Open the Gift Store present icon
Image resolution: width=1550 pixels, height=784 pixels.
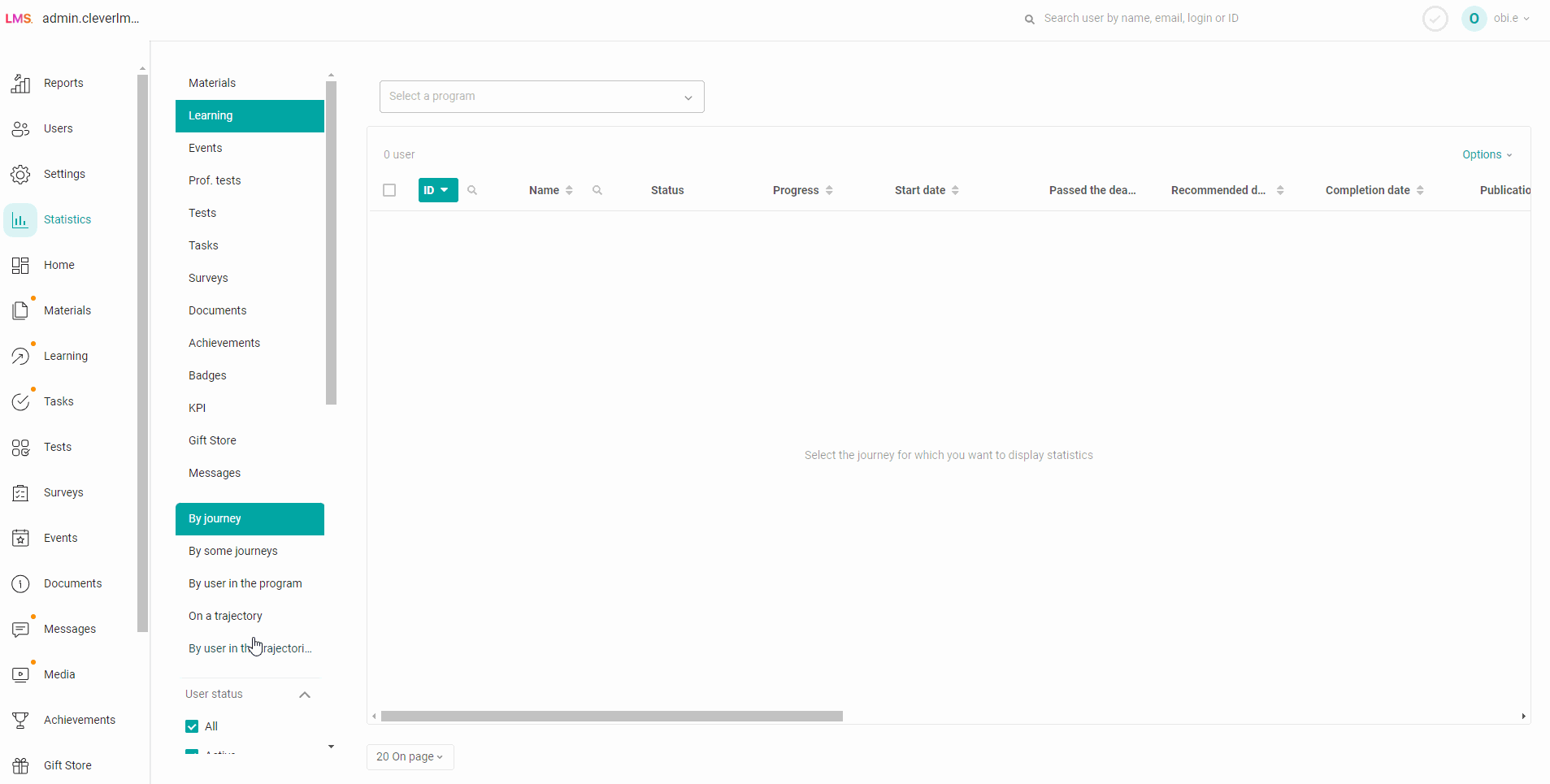tap(21, 765)
